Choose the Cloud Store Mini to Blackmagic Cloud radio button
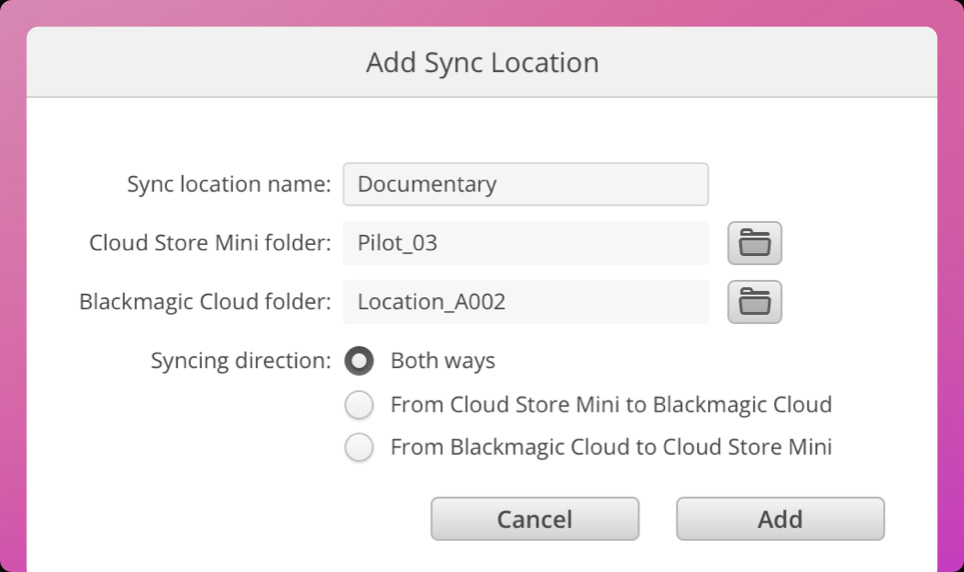Image resolution: width=964 pixels, height=572 pixels. pos(359,405)
